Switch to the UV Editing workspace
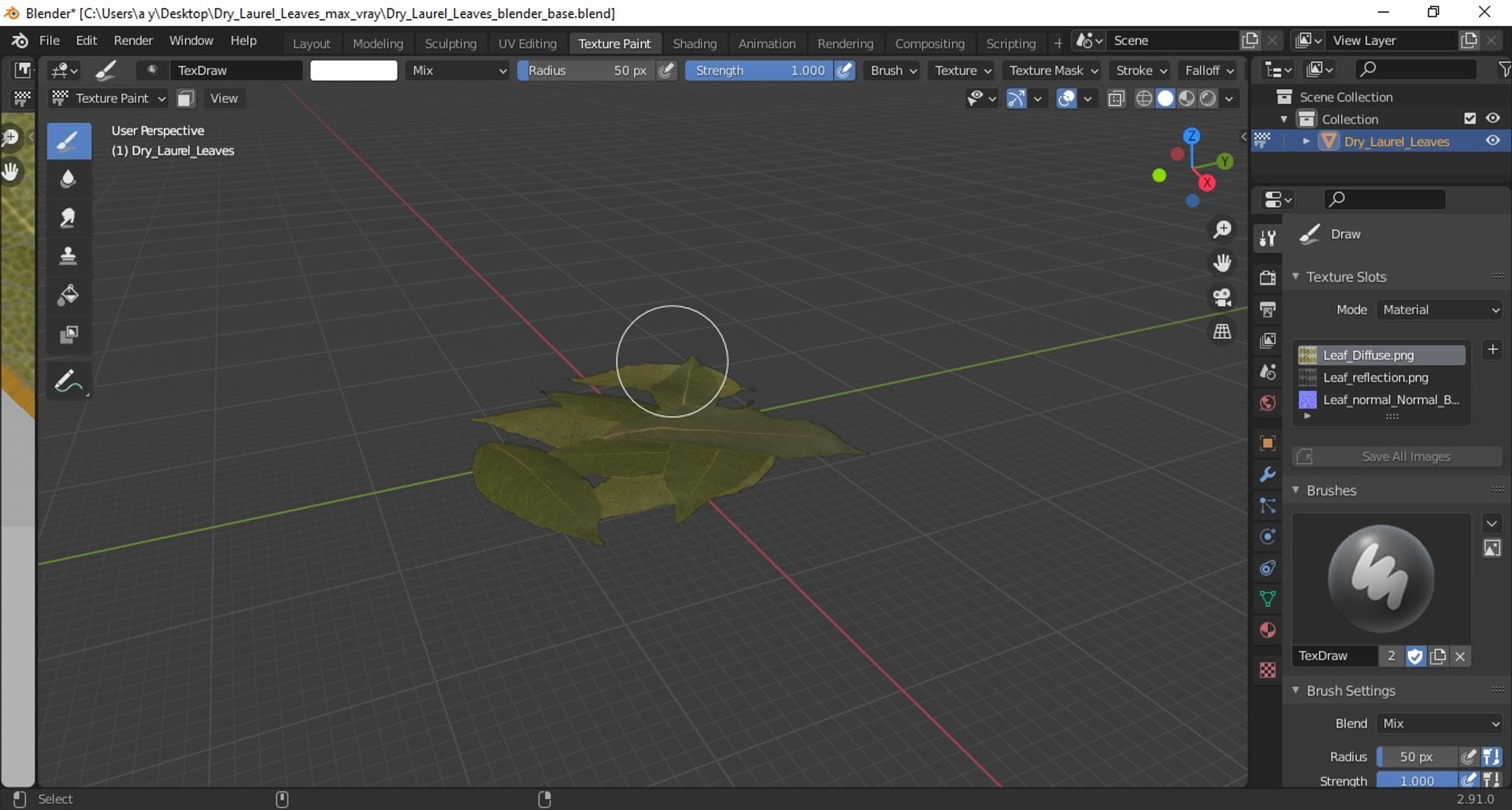The width and height of the screenshot is (1512, 810). pos(527,43)
